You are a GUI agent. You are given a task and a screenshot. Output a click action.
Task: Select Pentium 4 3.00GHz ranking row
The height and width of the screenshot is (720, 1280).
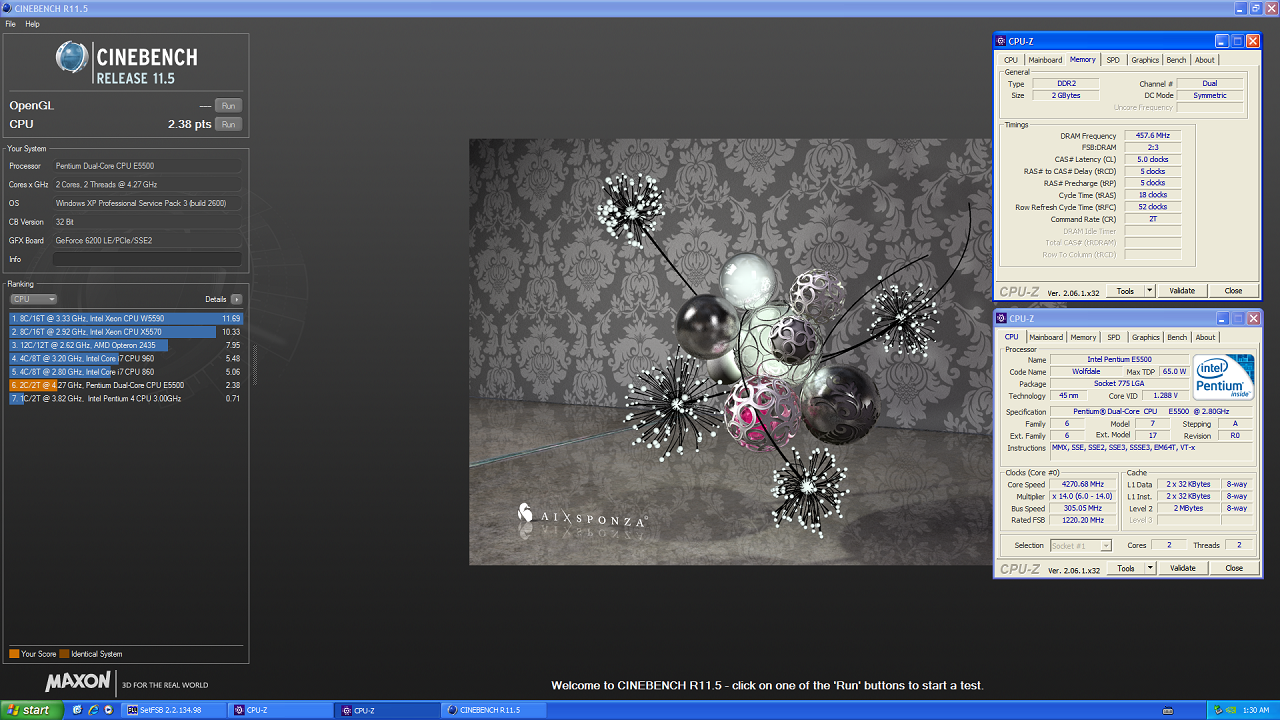pyautogui.click(x=126, y=398)
